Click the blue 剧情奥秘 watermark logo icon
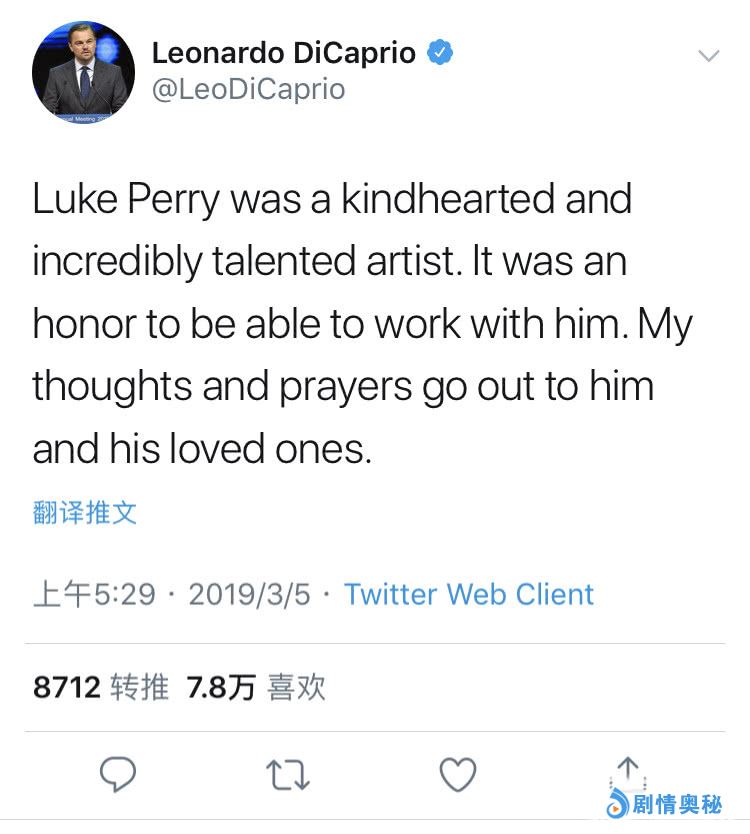This screenshot has height=834, width=750. pos(617,803)
